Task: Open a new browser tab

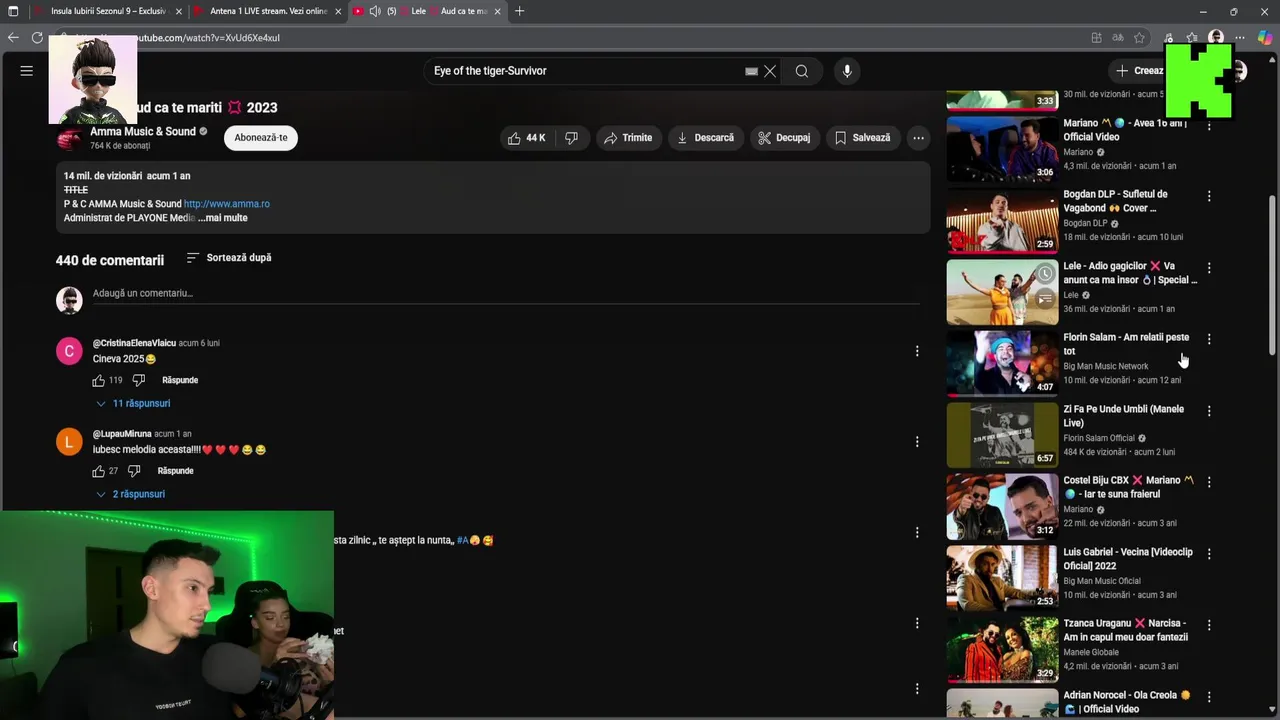Action: click(519, 11)
